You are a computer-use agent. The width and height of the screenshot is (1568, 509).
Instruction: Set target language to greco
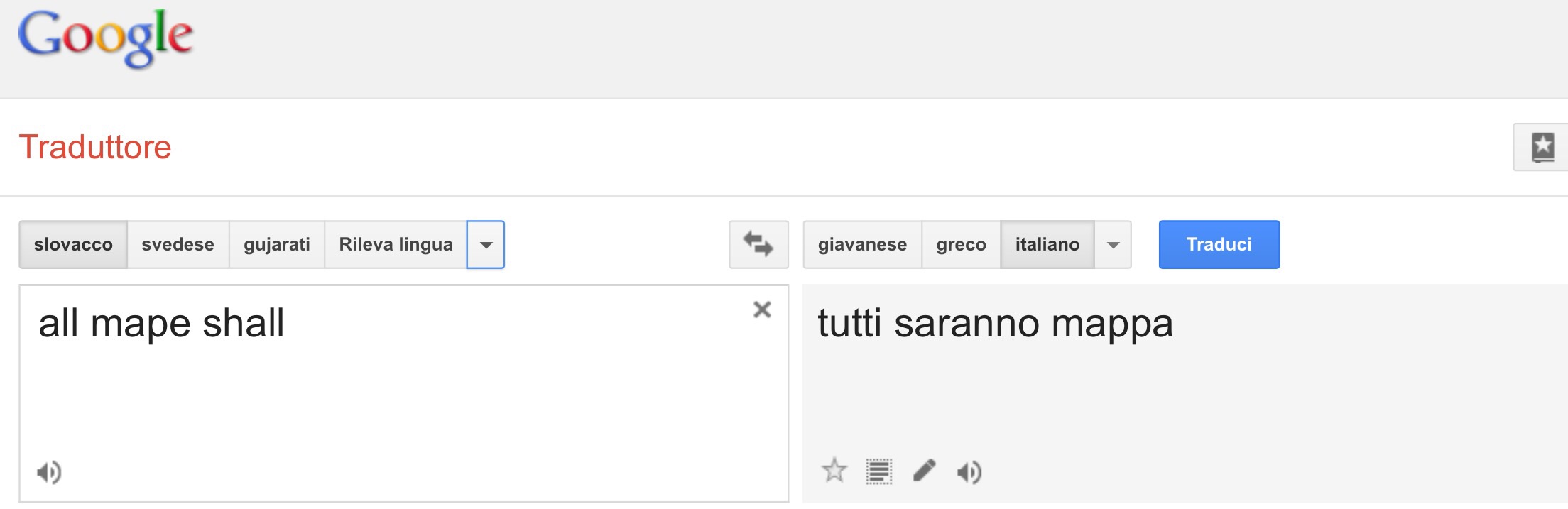[961, 245]
